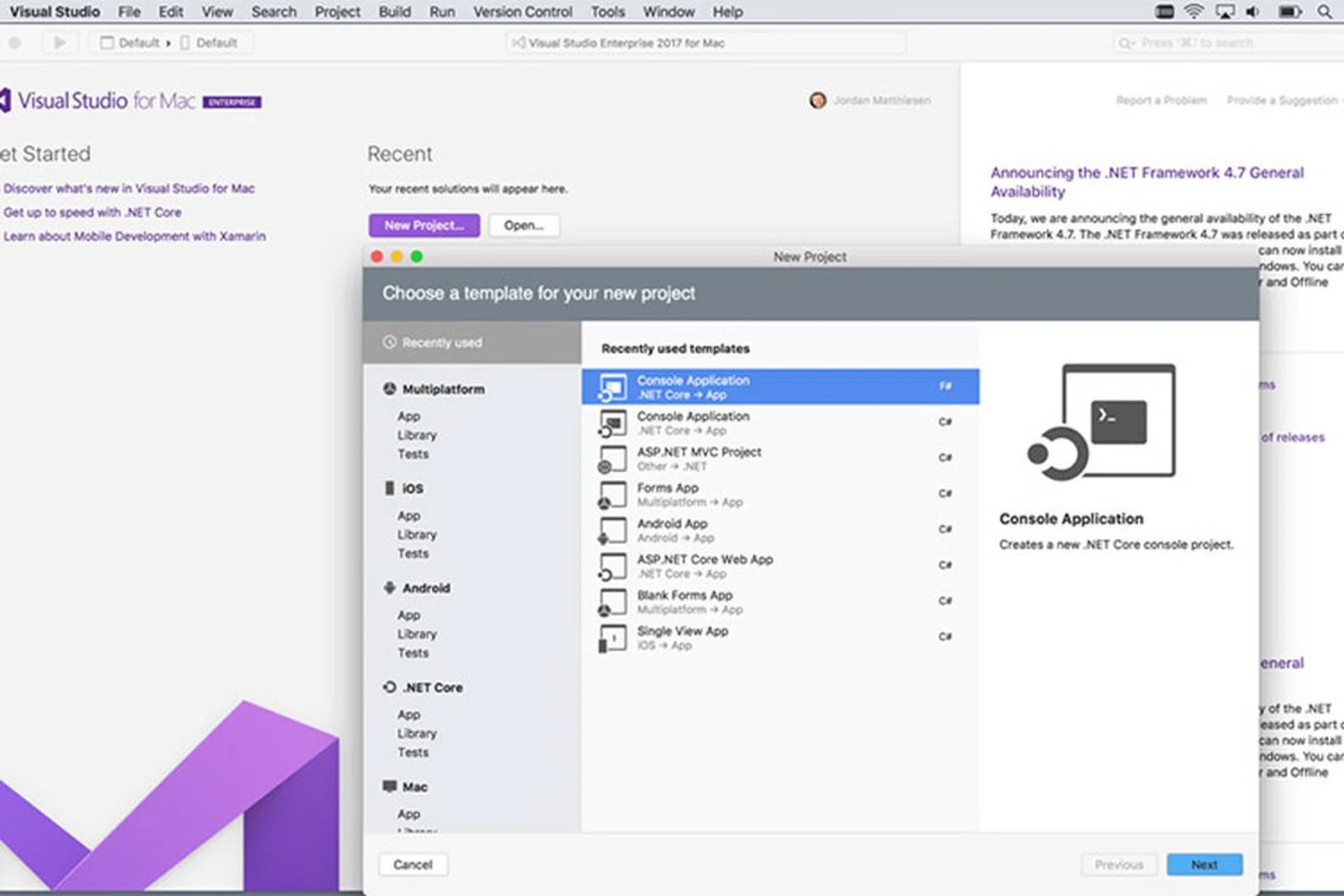Click the Blank Forms App template icon
The width and height of the screenshot is (1344, 896).
pos(612,602)
